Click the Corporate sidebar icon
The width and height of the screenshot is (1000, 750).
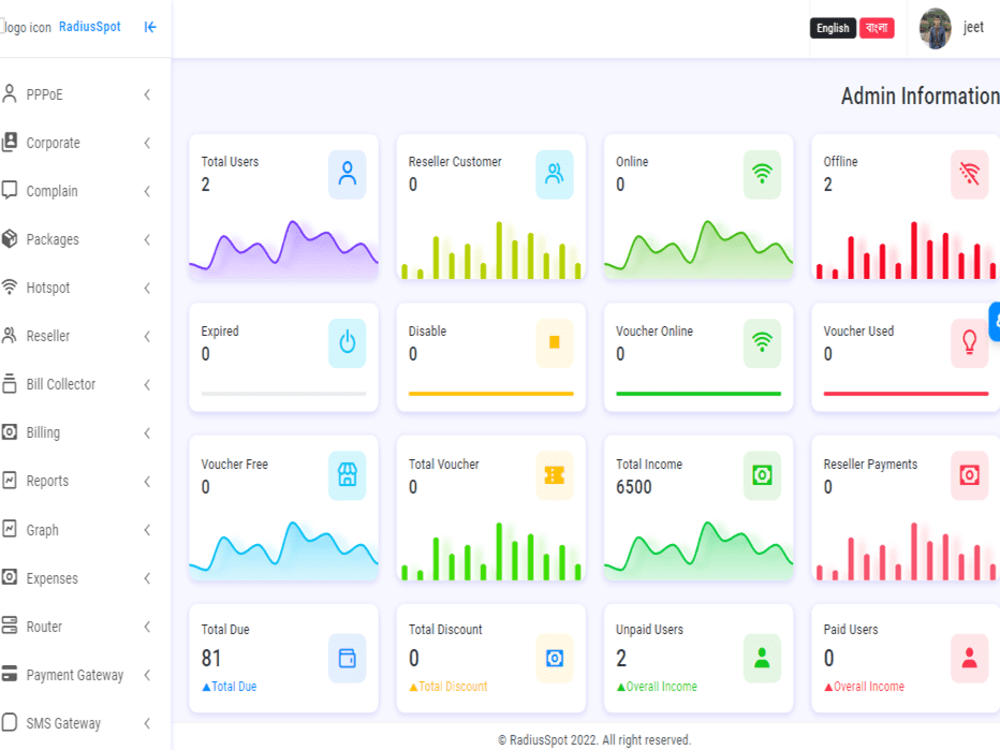pos(10,142)
